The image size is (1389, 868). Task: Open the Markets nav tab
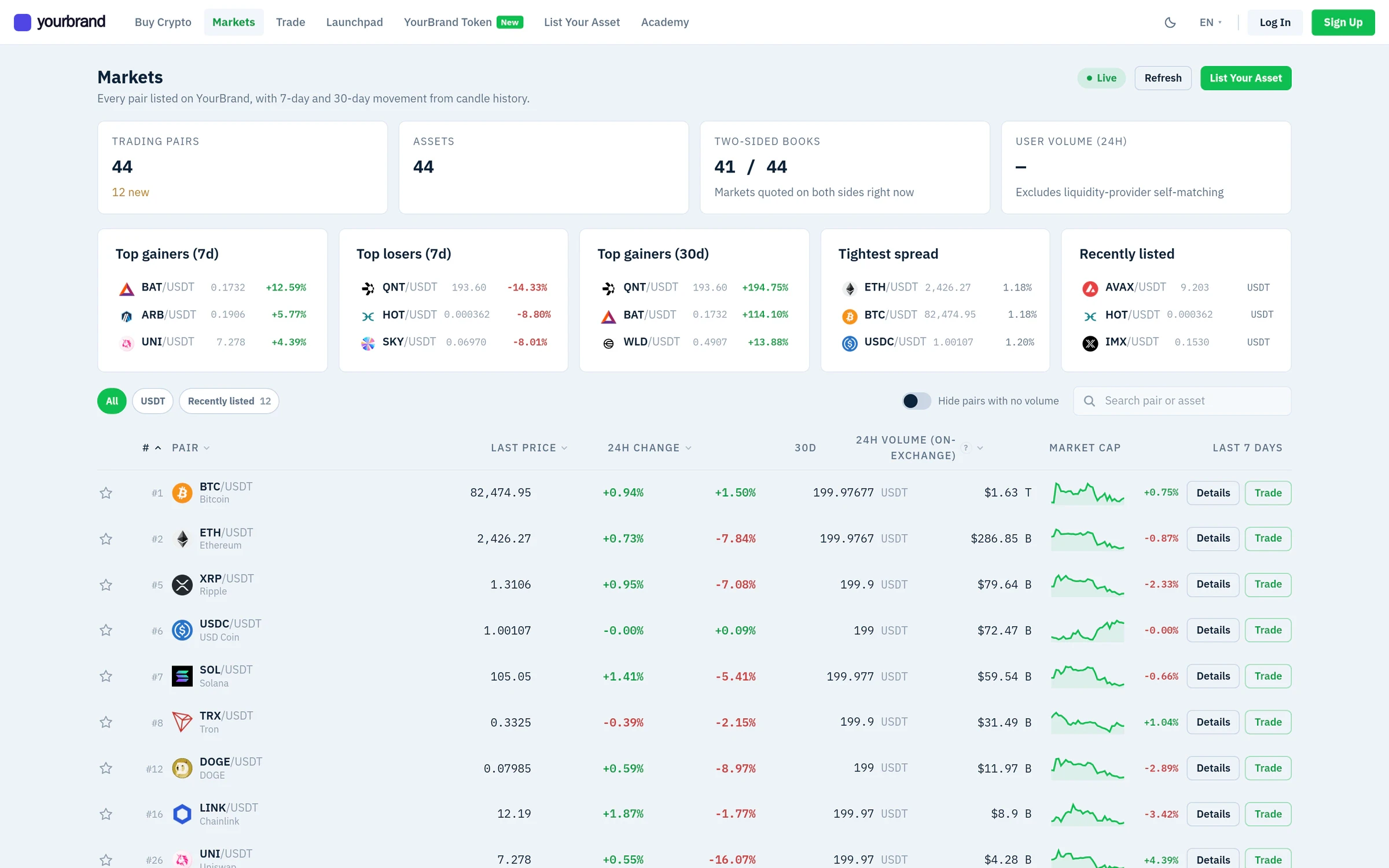(234, 23)
